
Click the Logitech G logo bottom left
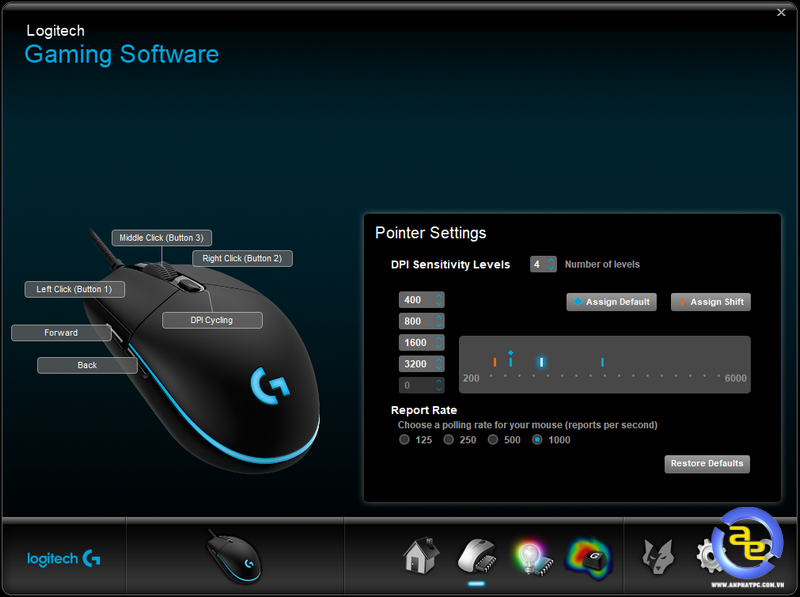(x=63, y=560)
